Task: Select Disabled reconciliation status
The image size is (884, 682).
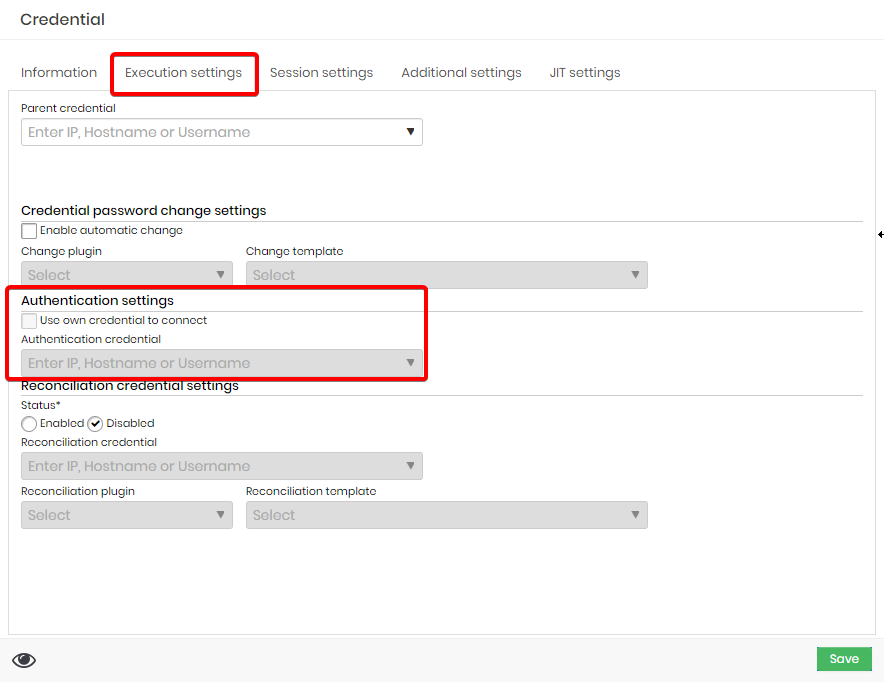Action: point(95,423)
